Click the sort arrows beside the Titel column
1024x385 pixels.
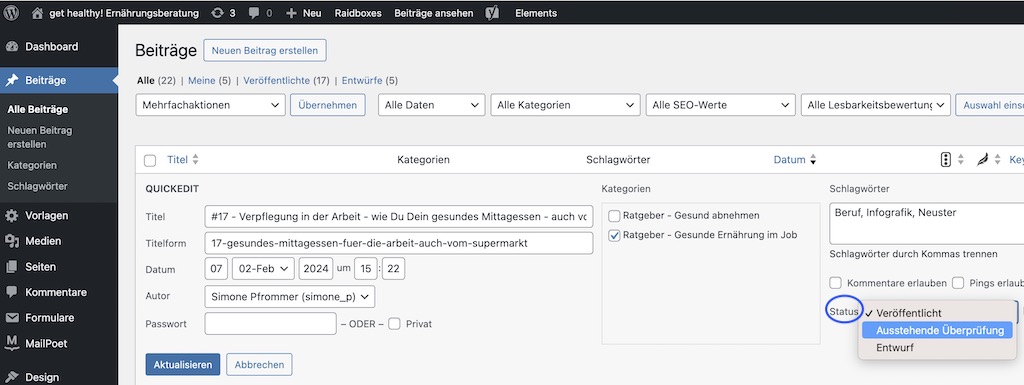click(195, 159)
